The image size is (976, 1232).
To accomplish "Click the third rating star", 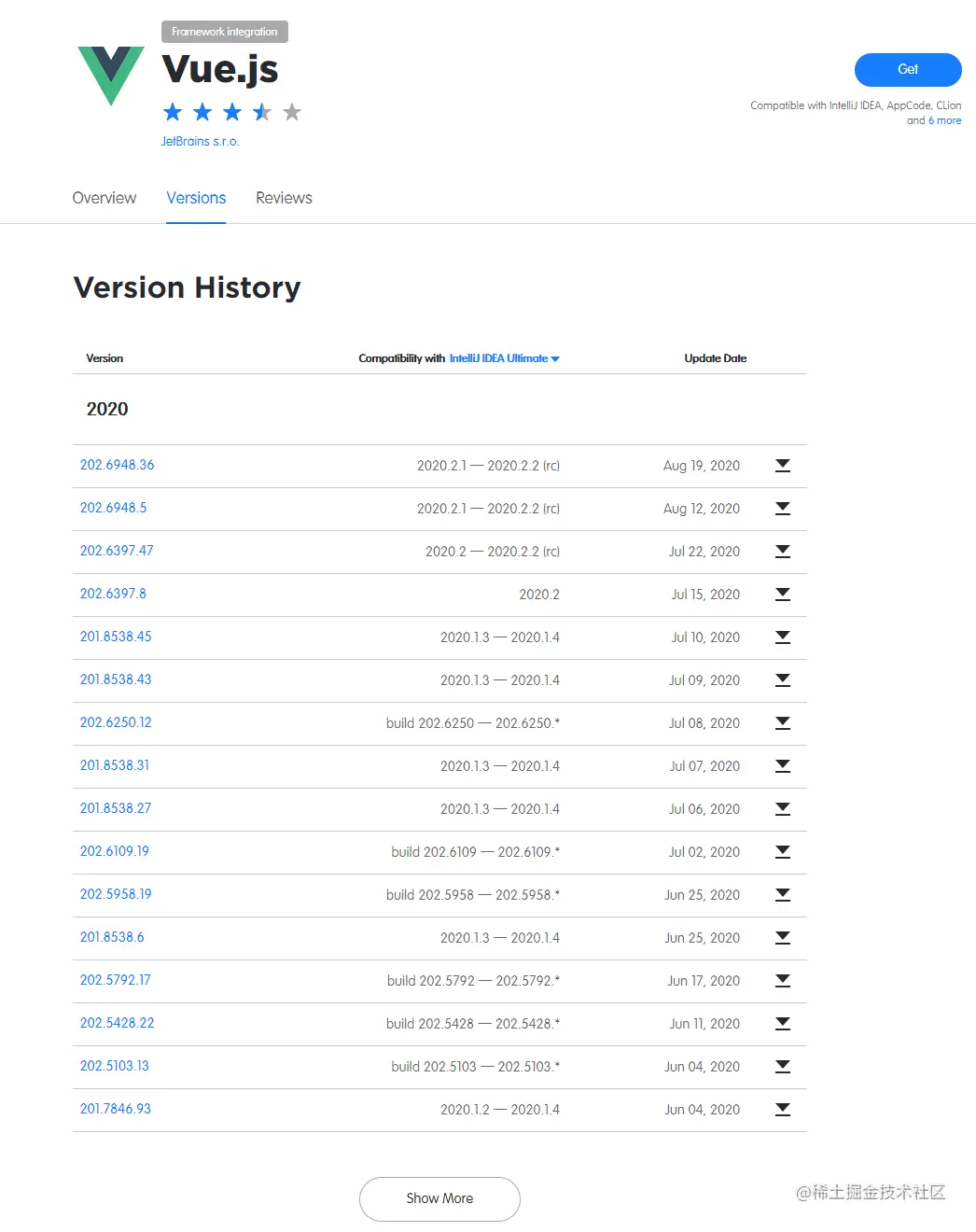I will [232, 112].
